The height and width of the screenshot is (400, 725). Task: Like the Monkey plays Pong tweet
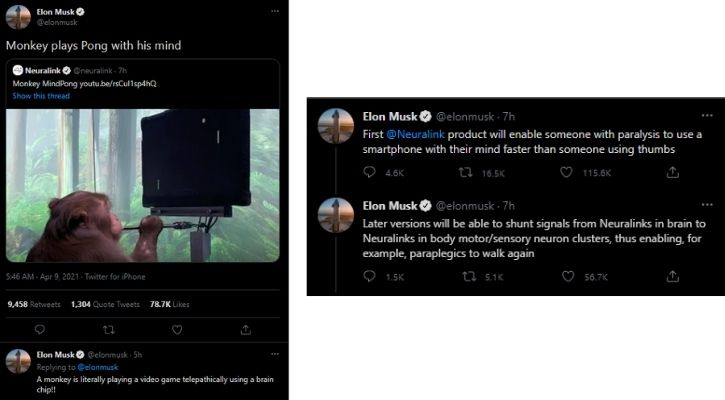point(177,328)
